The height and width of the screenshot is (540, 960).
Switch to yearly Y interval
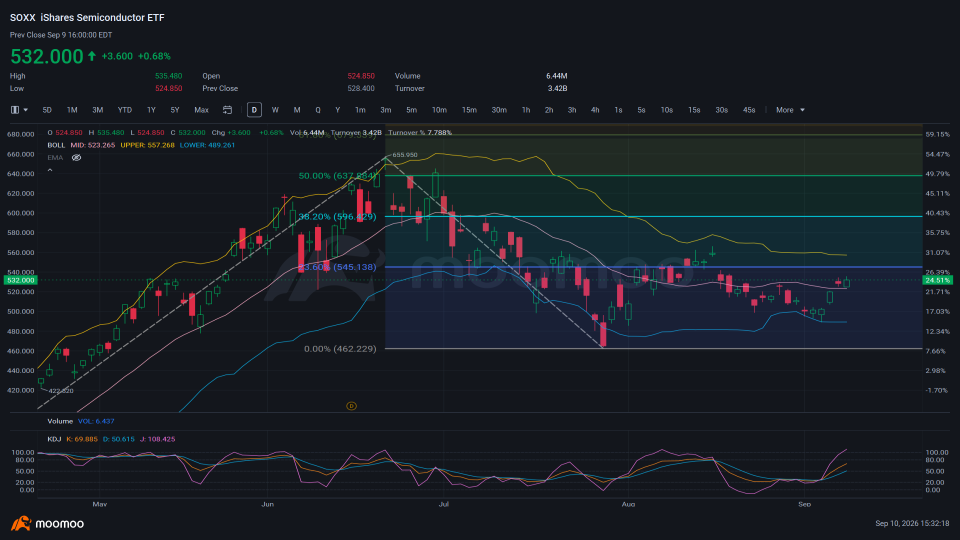pyautogui.click(x=337, y=110)
